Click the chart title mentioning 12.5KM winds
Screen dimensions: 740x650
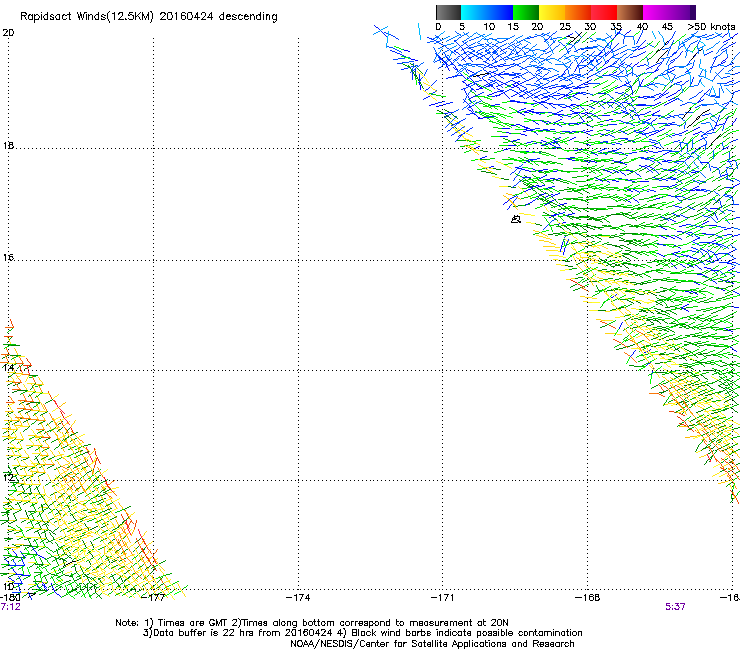tap(149, 17)
